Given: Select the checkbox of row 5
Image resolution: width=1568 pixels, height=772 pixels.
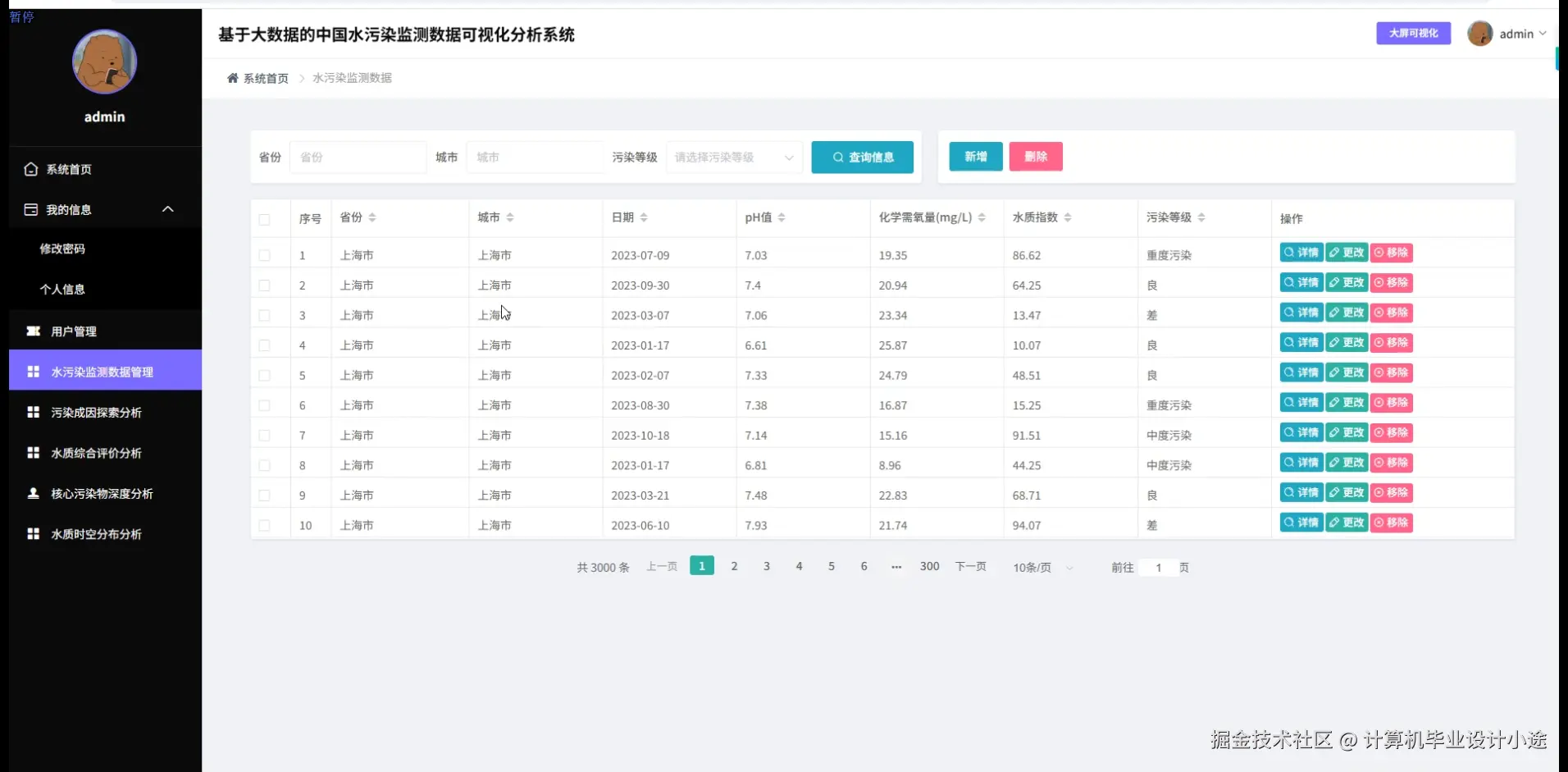Looking at the screenshot, I should (264, 375).
